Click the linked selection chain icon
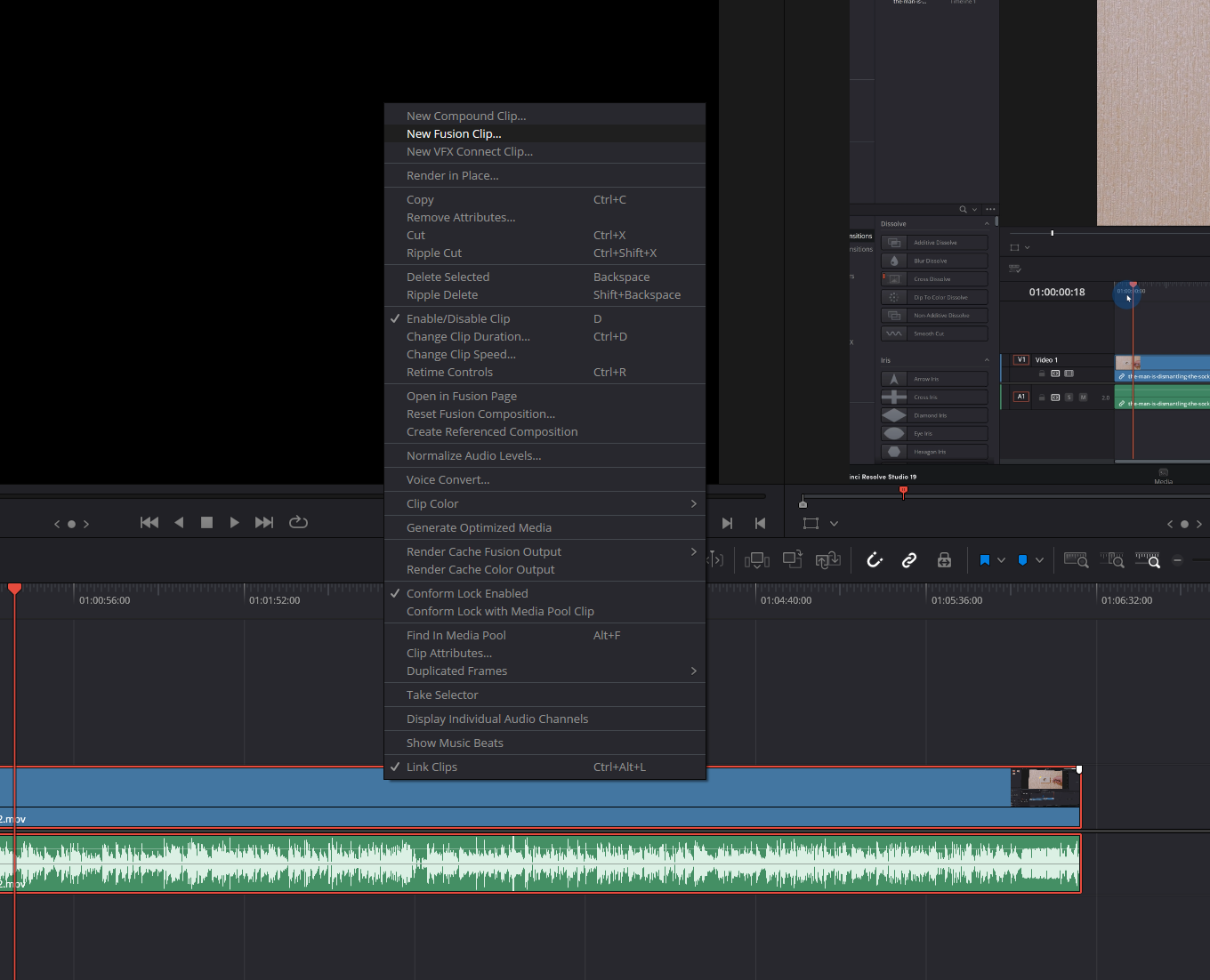The width and height of the screenshot is (1210, 980). pos(908,559)
